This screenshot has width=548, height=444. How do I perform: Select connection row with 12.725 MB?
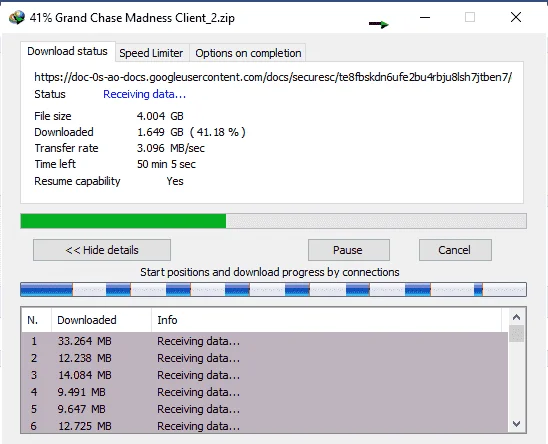point(265,426)
